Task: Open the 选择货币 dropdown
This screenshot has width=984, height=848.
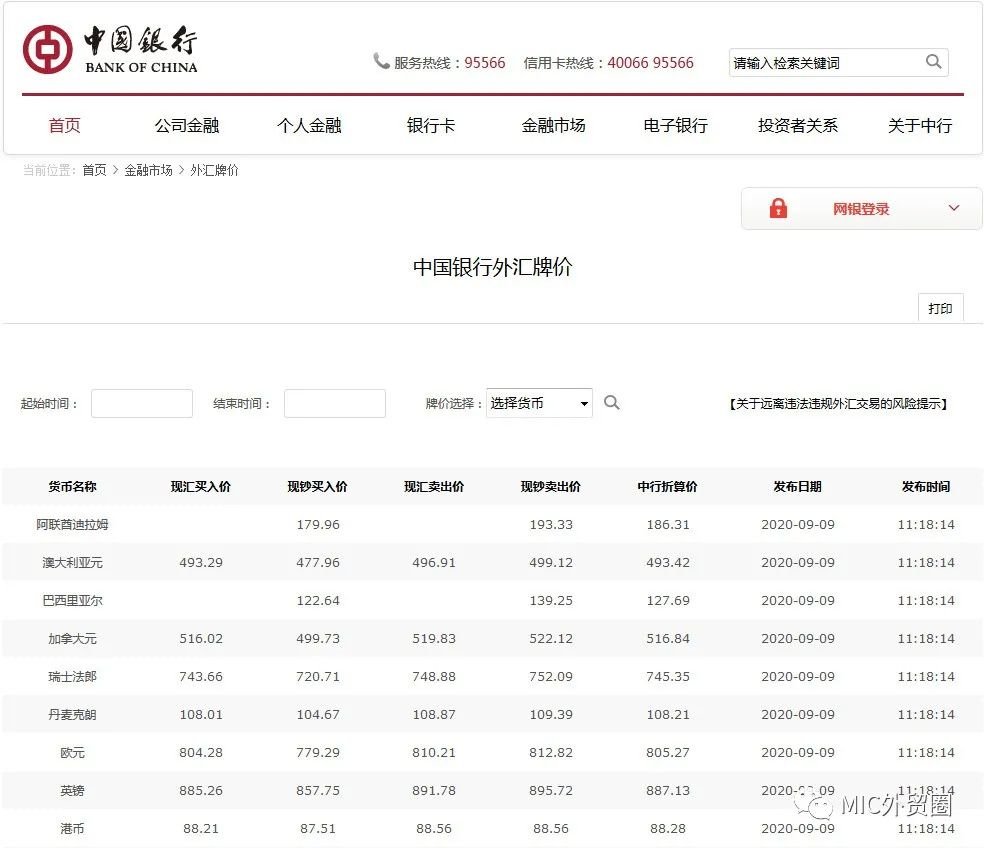Action: [539, 403]
